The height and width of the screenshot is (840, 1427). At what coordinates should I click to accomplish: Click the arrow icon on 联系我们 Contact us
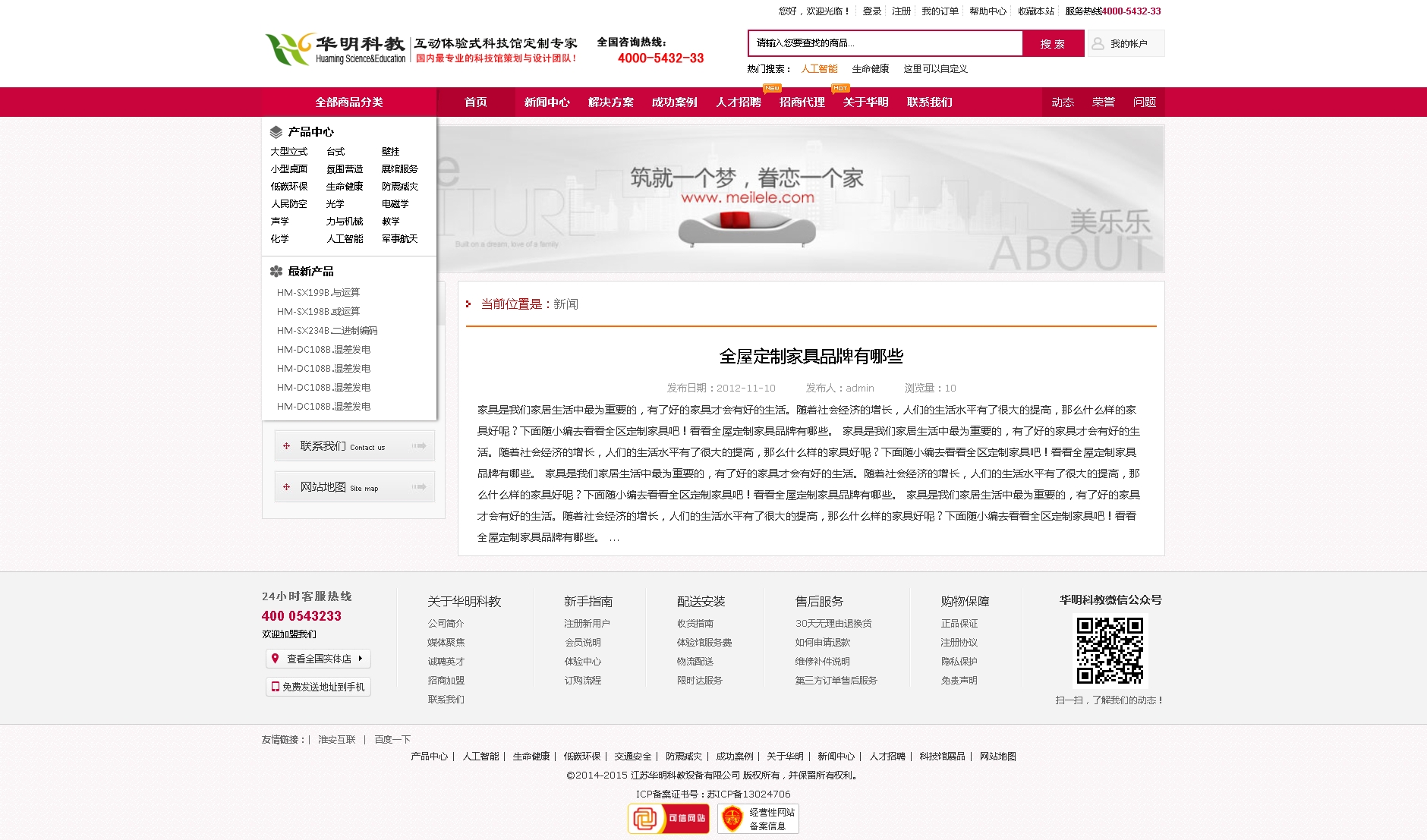419,446
